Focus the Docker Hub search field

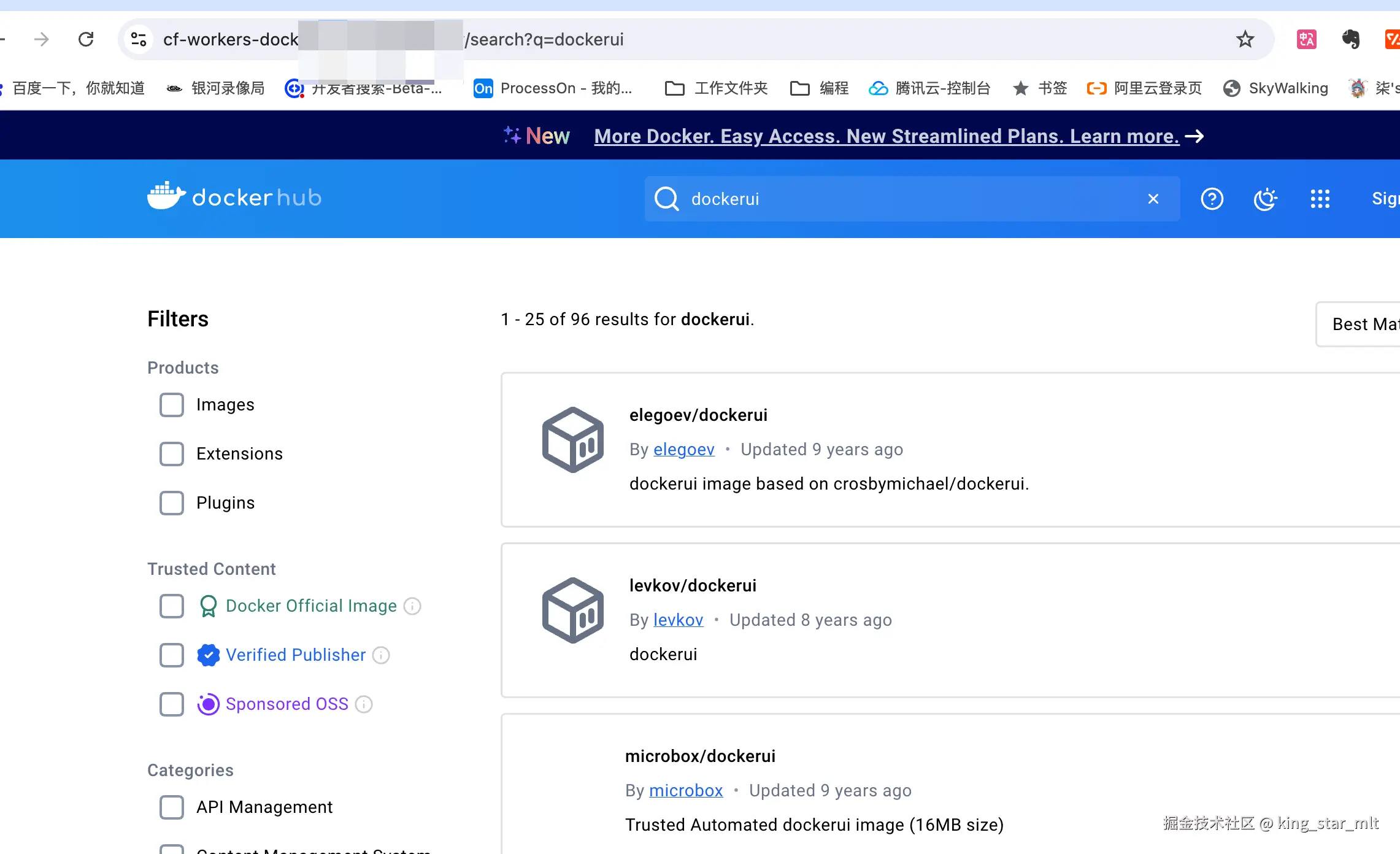tap(912, 199)
